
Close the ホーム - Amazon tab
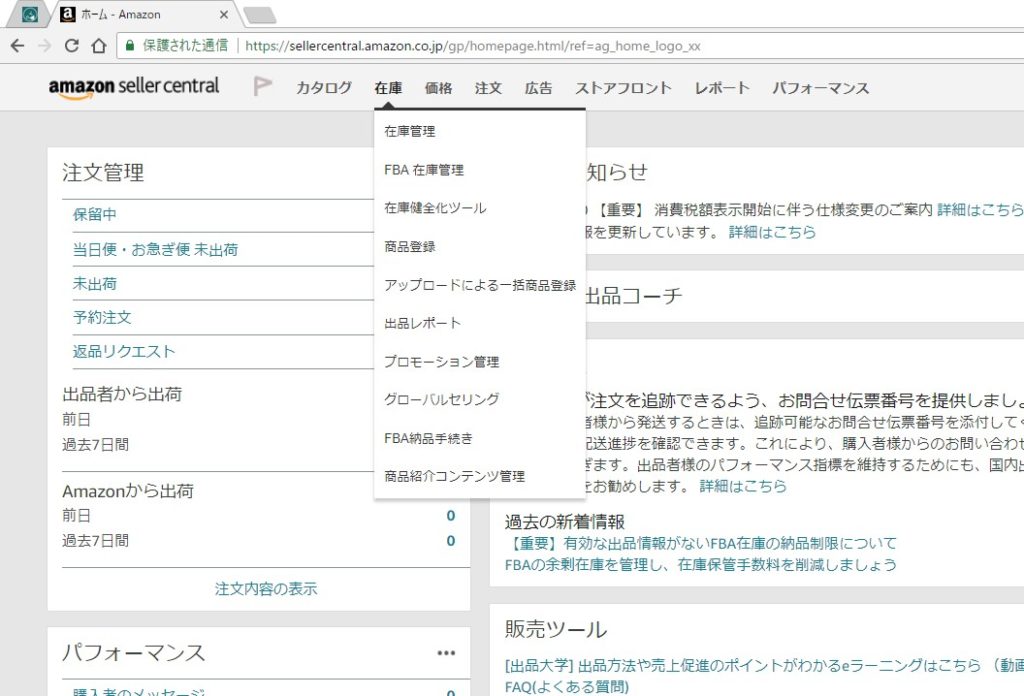tap(223, 14)
